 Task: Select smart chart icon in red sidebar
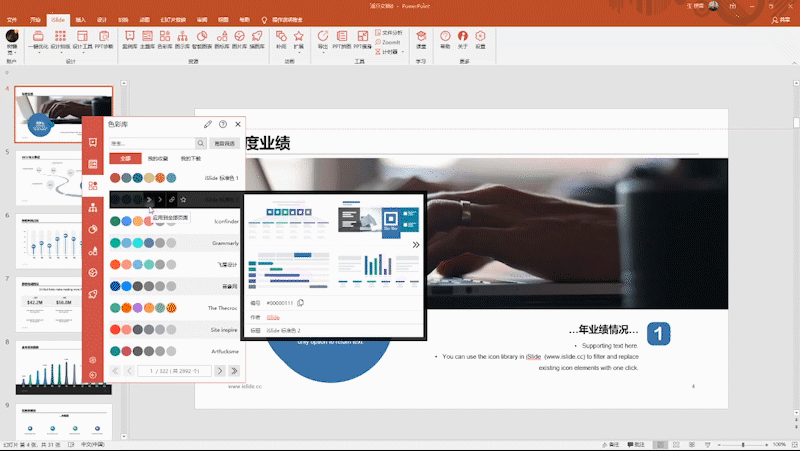[93, 229]
